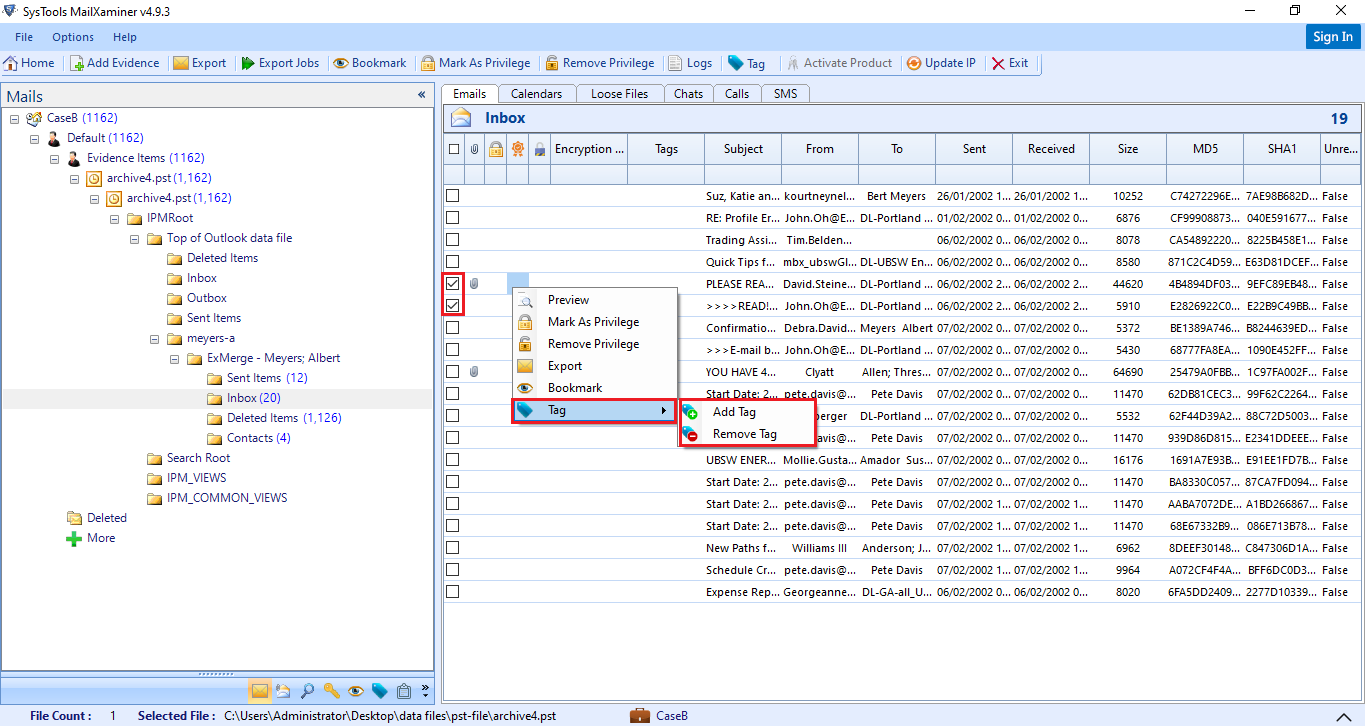This screenshot has height=726, width=1365.
Task: Click the Update IP toolbar icon
Action: [x=941, y=62]
